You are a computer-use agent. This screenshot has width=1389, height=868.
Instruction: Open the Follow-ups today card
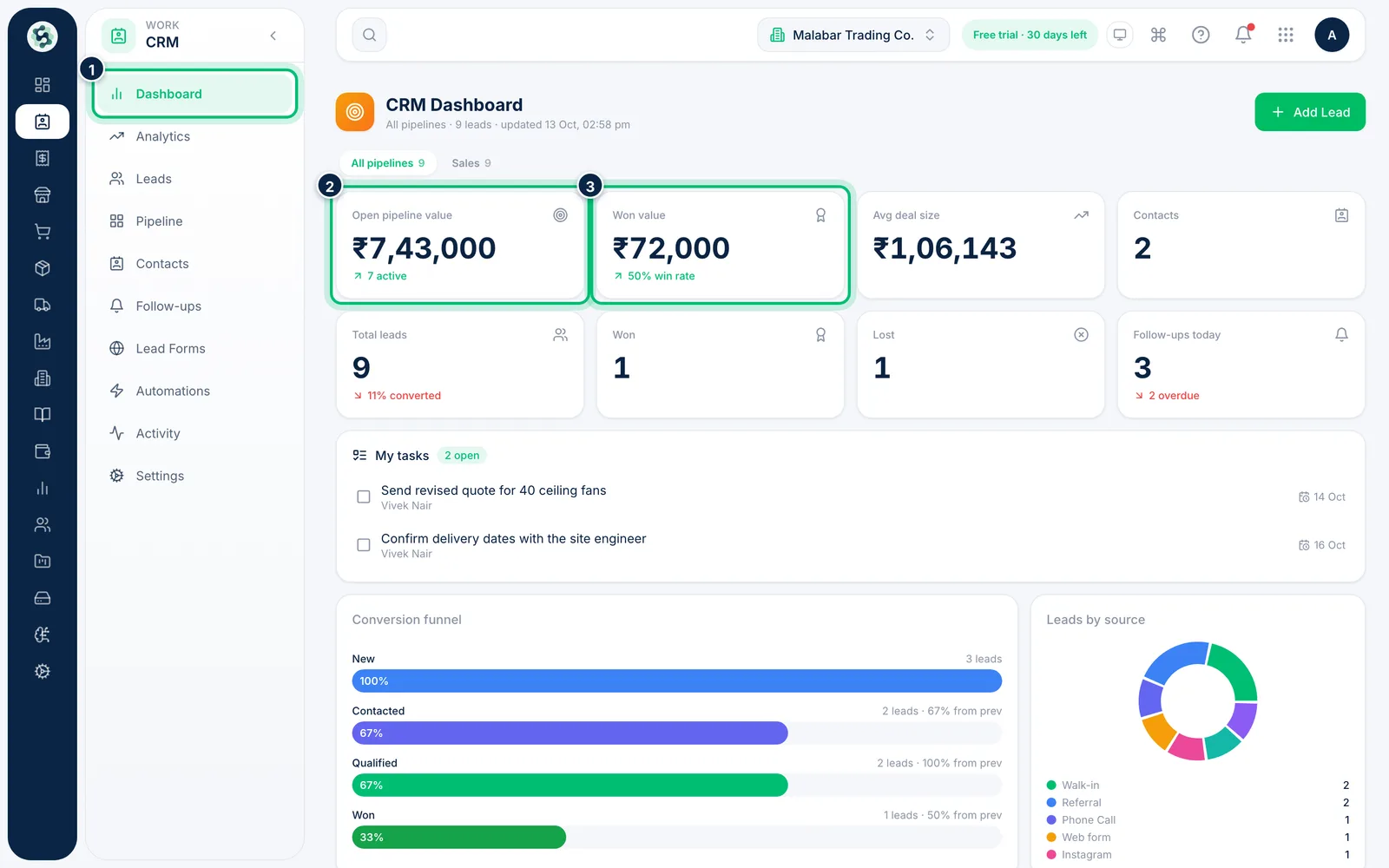click(1241, 365)
